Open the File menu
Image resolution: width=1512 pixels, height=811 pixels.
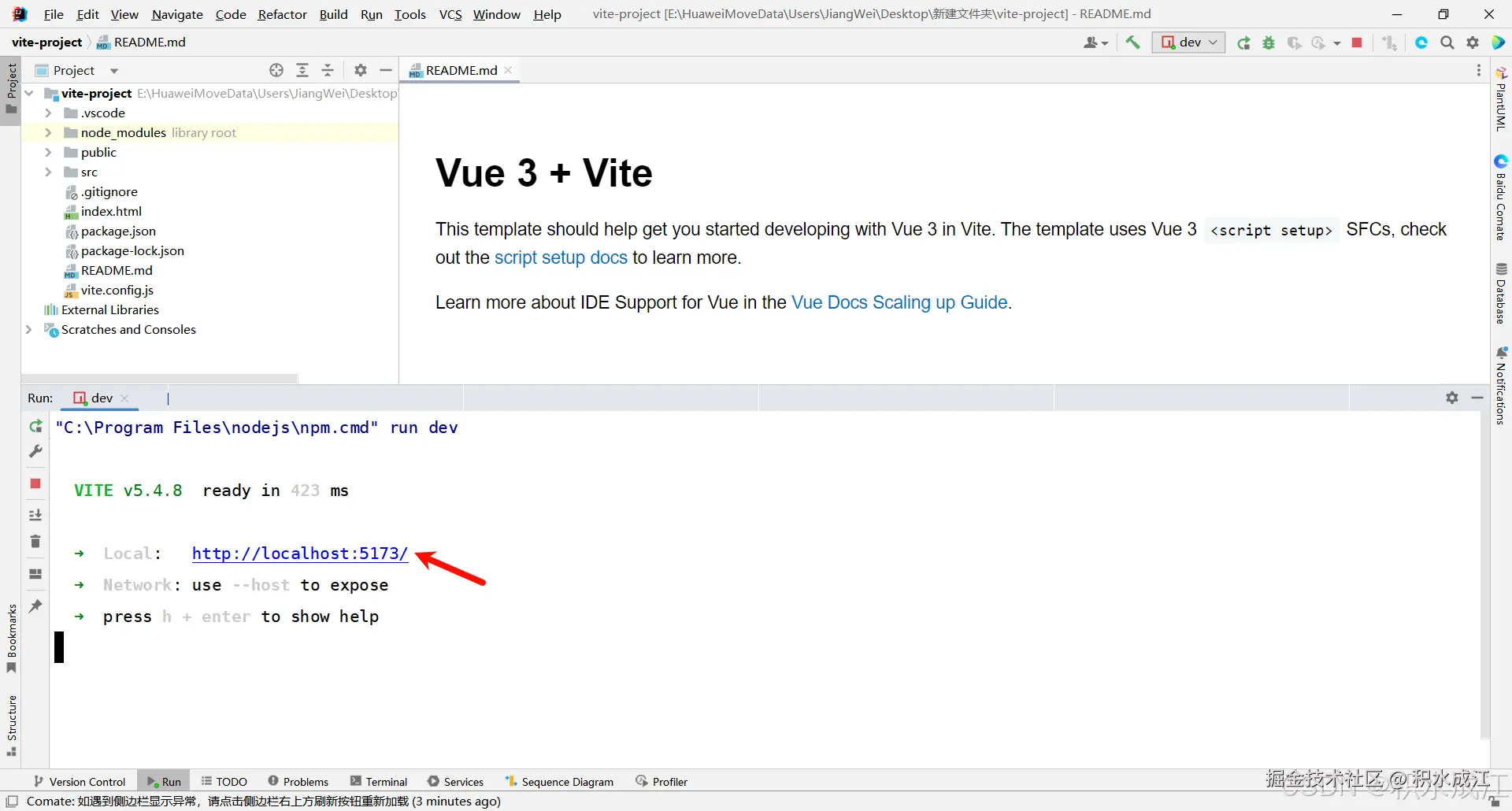click(x=54, y=14)
